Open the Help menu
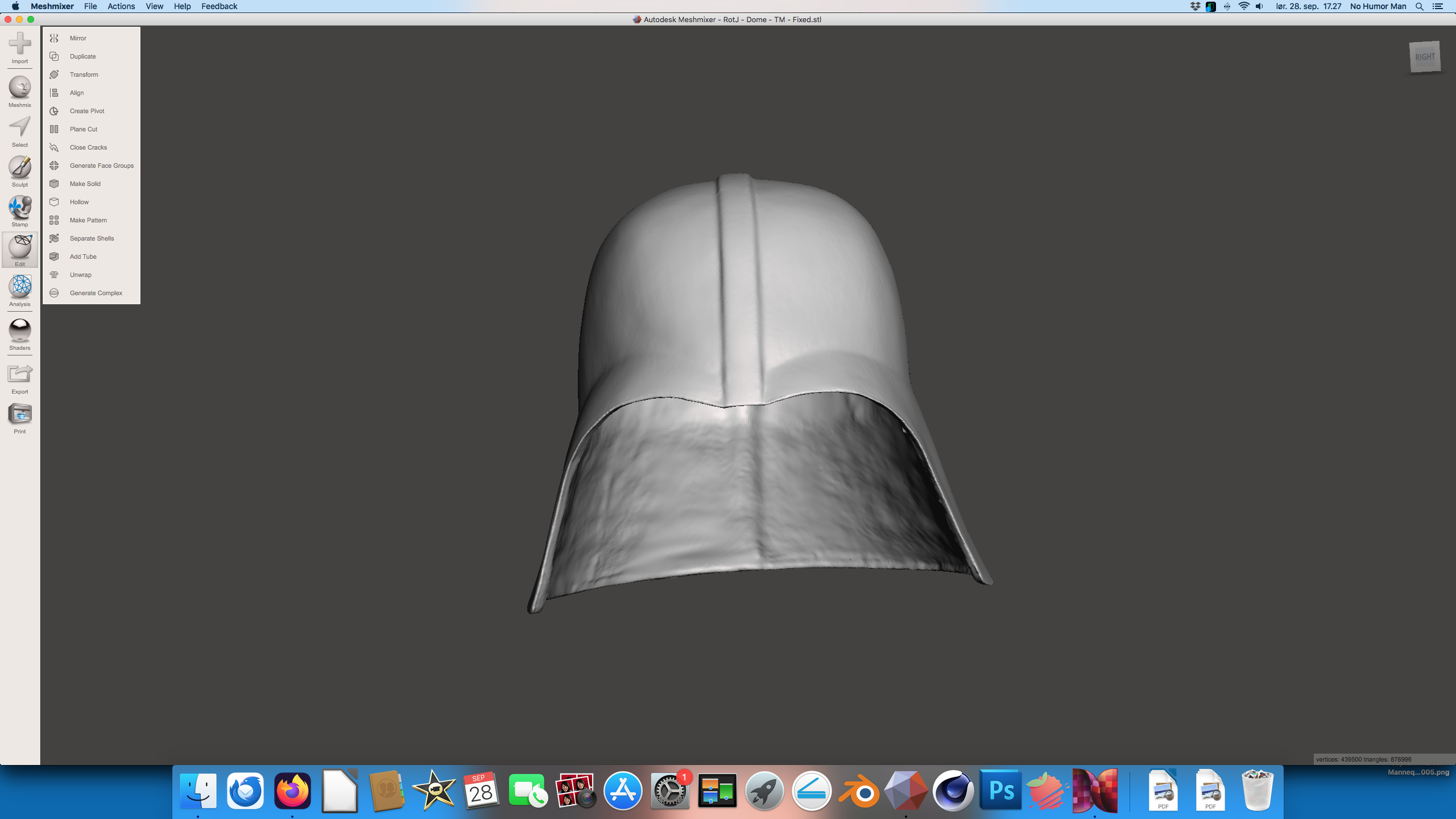Viewport: 1456px width, 819px height. pyautogui.click(x=182, y=6)
